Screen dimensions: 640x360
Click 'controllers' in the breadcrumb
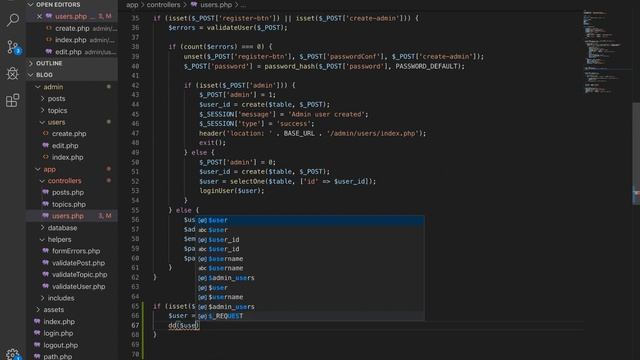pyautogui.click(x=163, y=5)
